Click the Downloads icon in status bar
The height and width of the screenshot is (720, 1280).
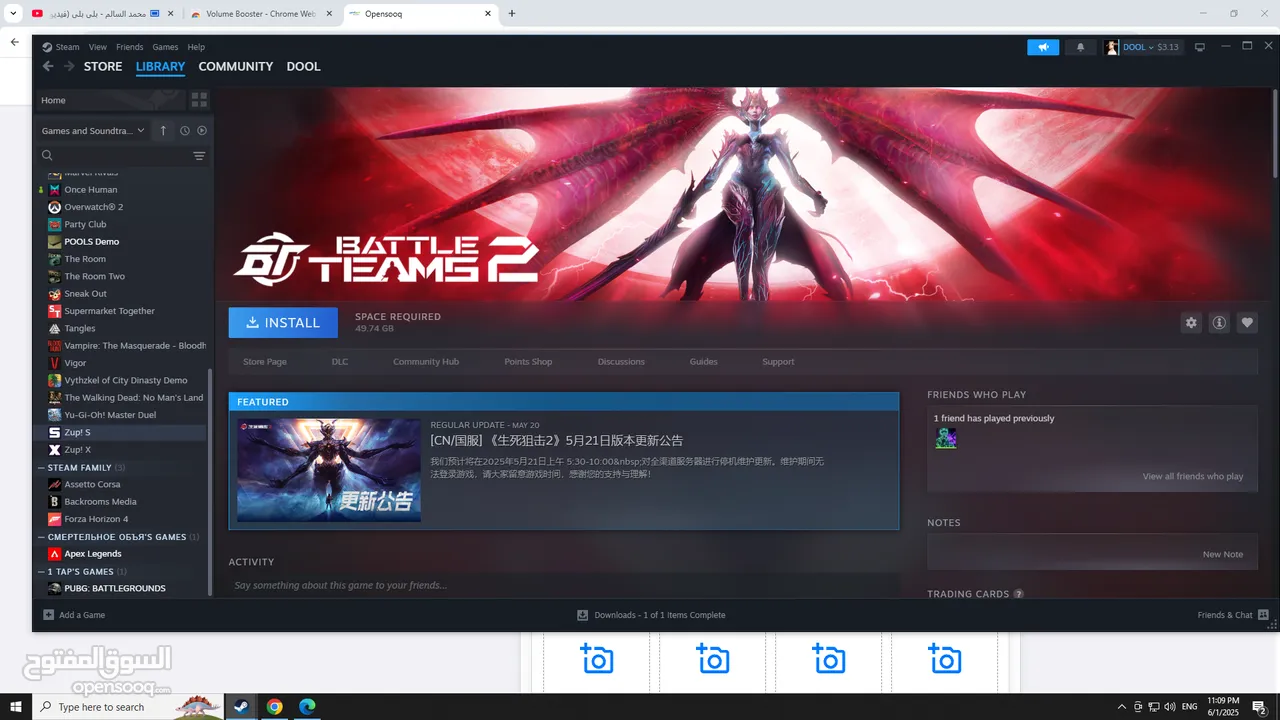582,615
